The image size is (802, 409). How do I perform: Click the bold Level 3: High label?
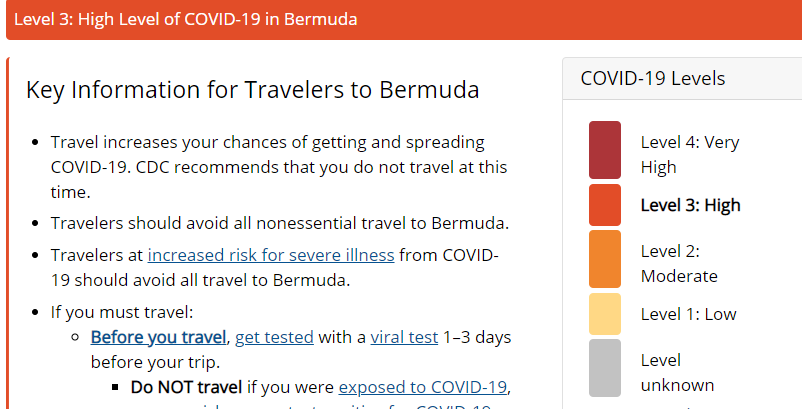690,206
